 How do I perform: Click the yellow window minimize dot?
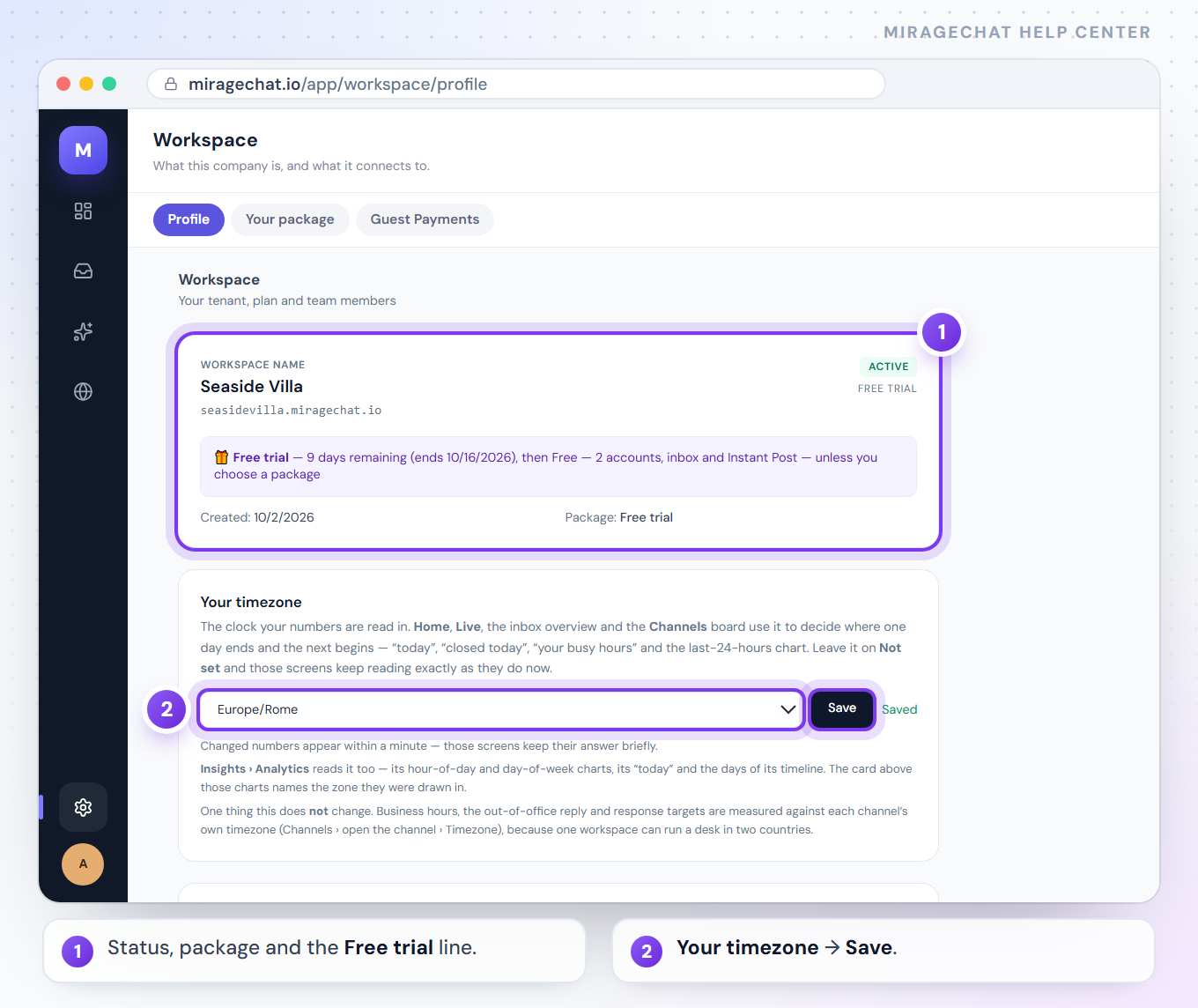pos(86,84)
